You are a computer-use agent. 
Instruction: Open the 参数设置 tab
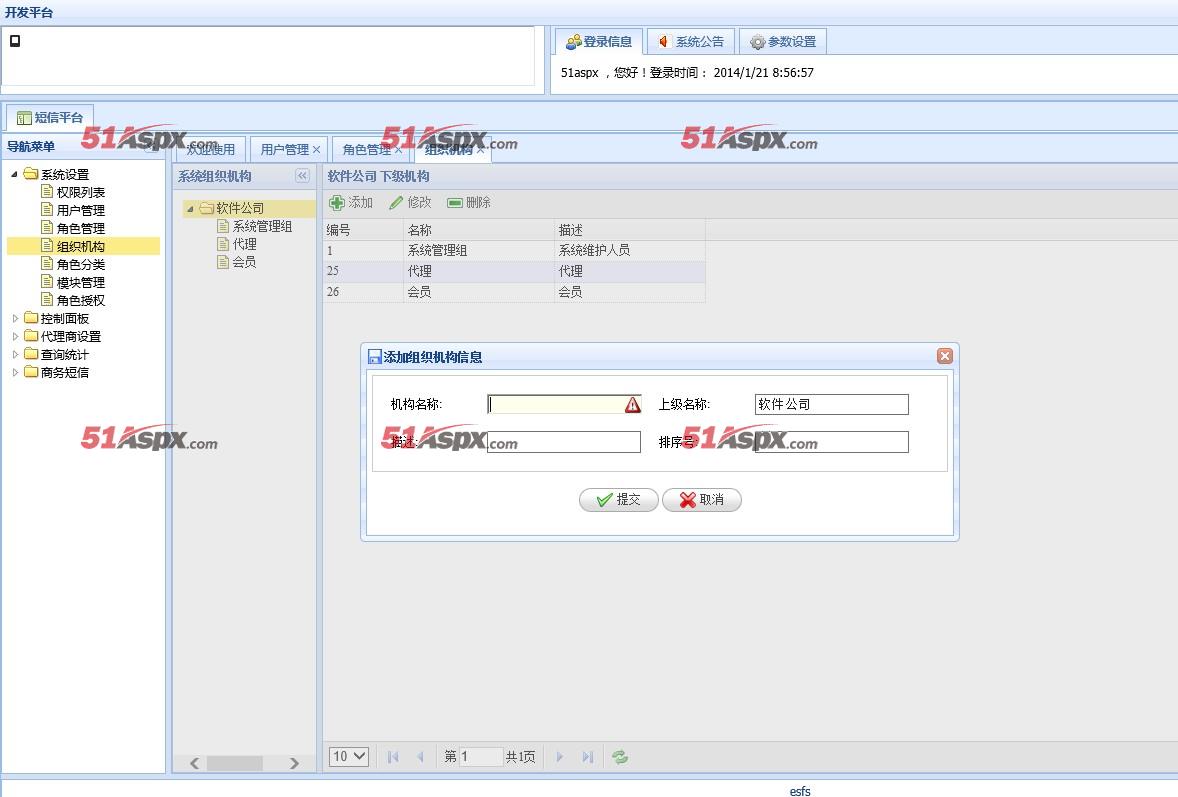pyautogui.click(x=783, y=42)
